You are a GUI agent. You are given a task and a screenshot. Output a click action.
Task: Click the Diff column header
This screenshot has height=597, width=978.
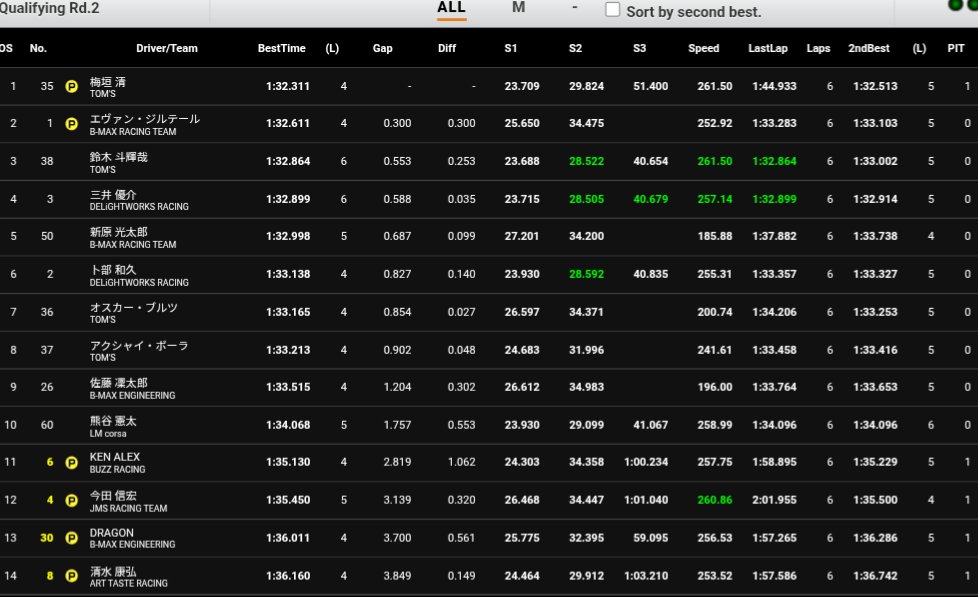tap(447, 48)
